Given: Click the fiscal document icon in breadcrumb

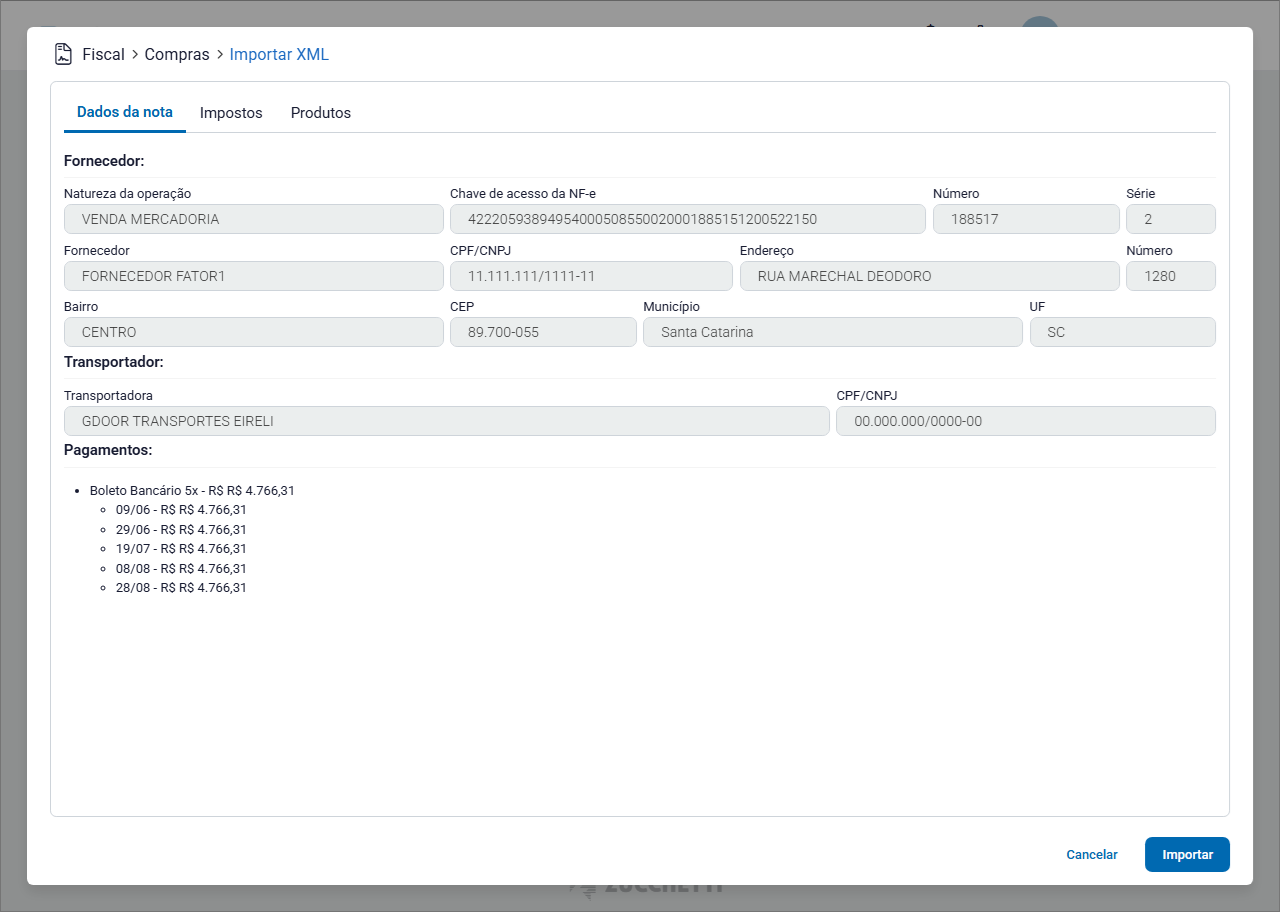Looking at the screenshot, I should coord(63,54).
